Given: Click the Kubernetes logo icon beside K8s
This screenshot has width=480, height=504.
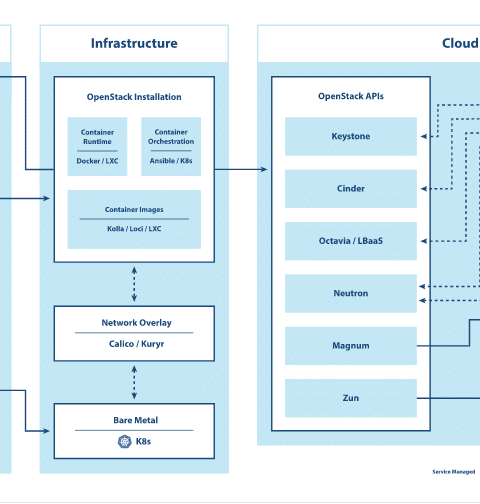Looking at the screenshot, I should tap(125, 442).
